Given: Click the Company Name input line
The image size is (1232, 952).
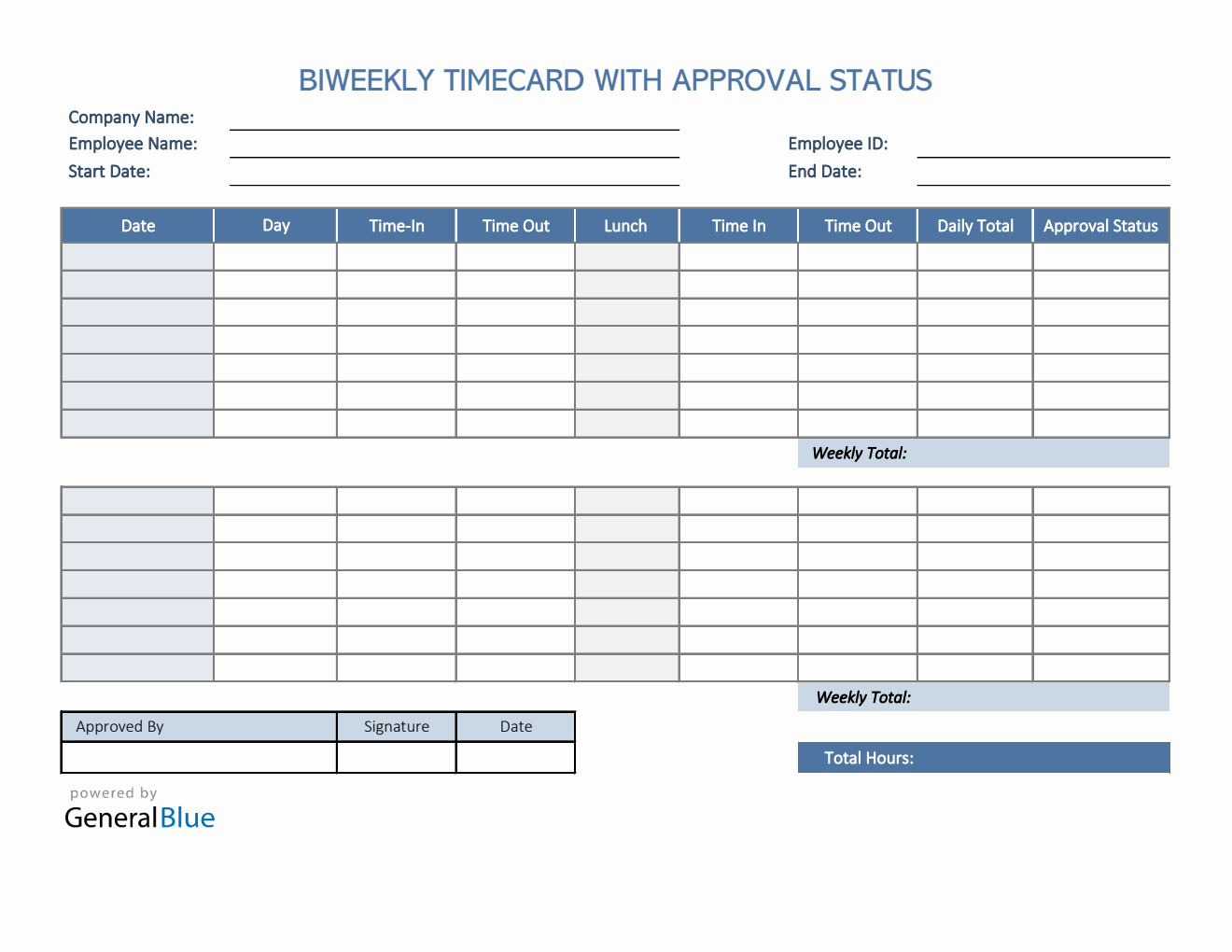Looking at the screenshot, I should pyautogui.click(x=454, y=126).
